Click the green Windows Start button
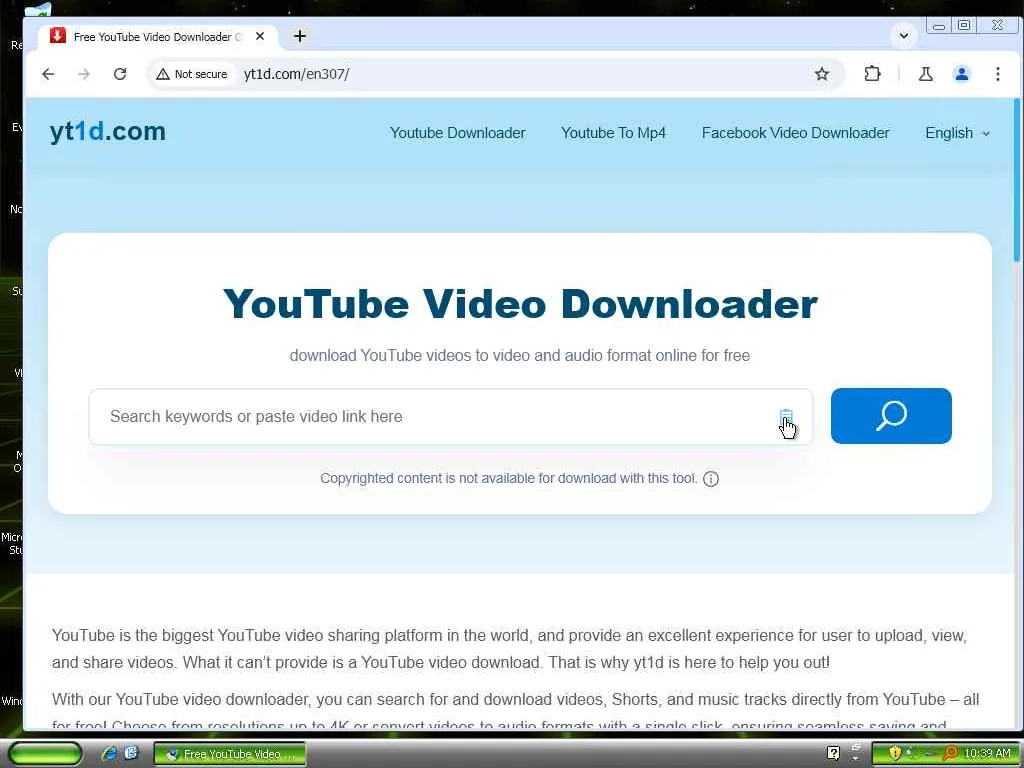This screenshot has width=1024, height=768. [x=45, y=753]
